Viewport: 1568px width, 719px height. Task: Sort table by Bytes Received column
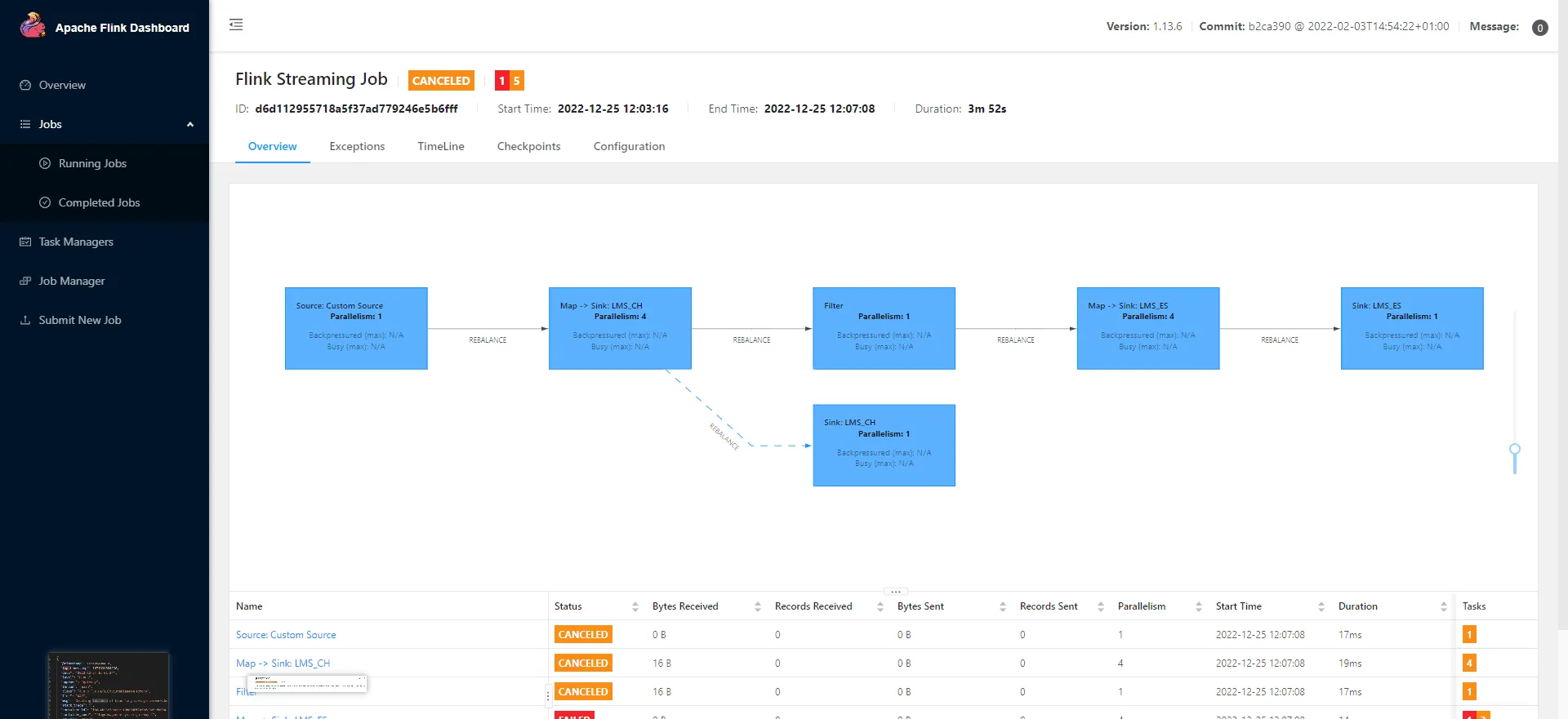(757, 606)
